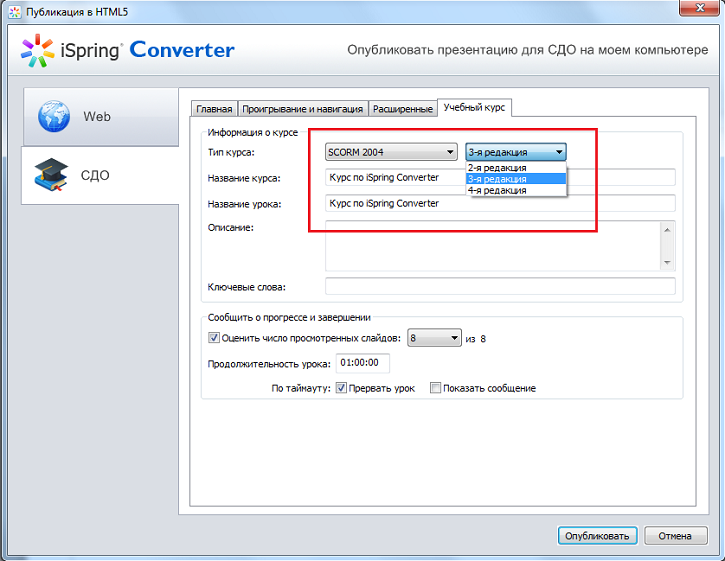Click the Продолжительность урока time field
Image resolution: width=725 pixels, height=561 pixels.
362,363
